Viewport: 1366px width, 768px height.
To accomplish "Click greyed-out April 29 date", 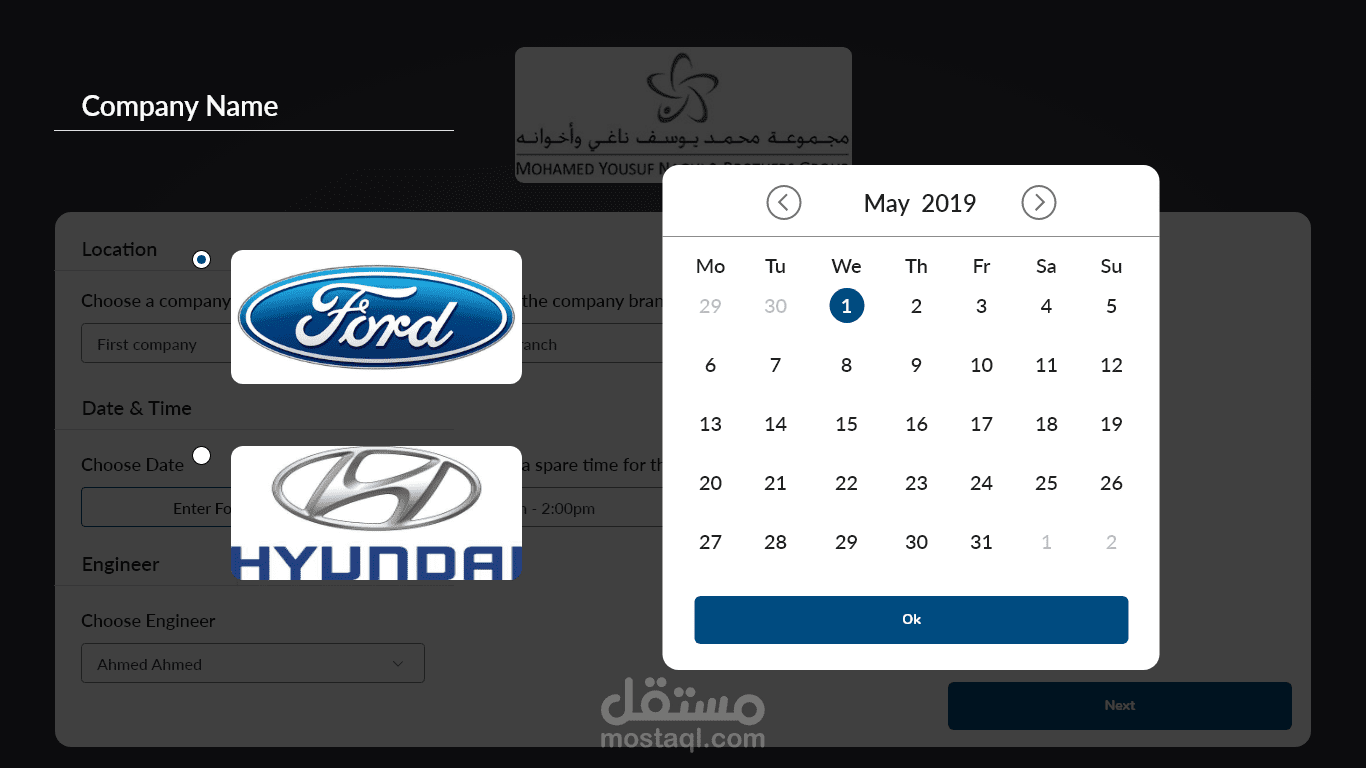I will 710,306.
